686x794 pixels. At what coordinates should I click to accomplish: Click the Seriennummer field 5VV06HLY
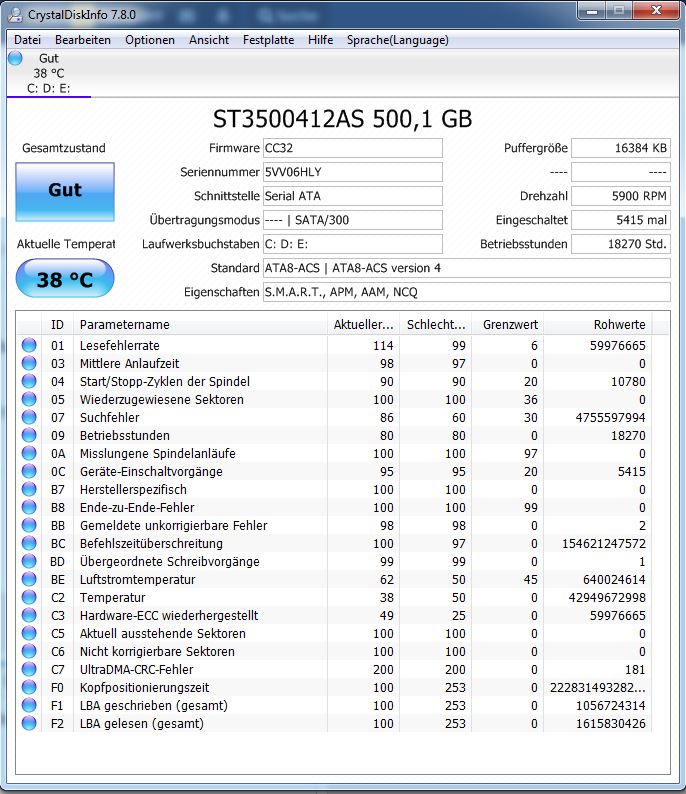353,172
